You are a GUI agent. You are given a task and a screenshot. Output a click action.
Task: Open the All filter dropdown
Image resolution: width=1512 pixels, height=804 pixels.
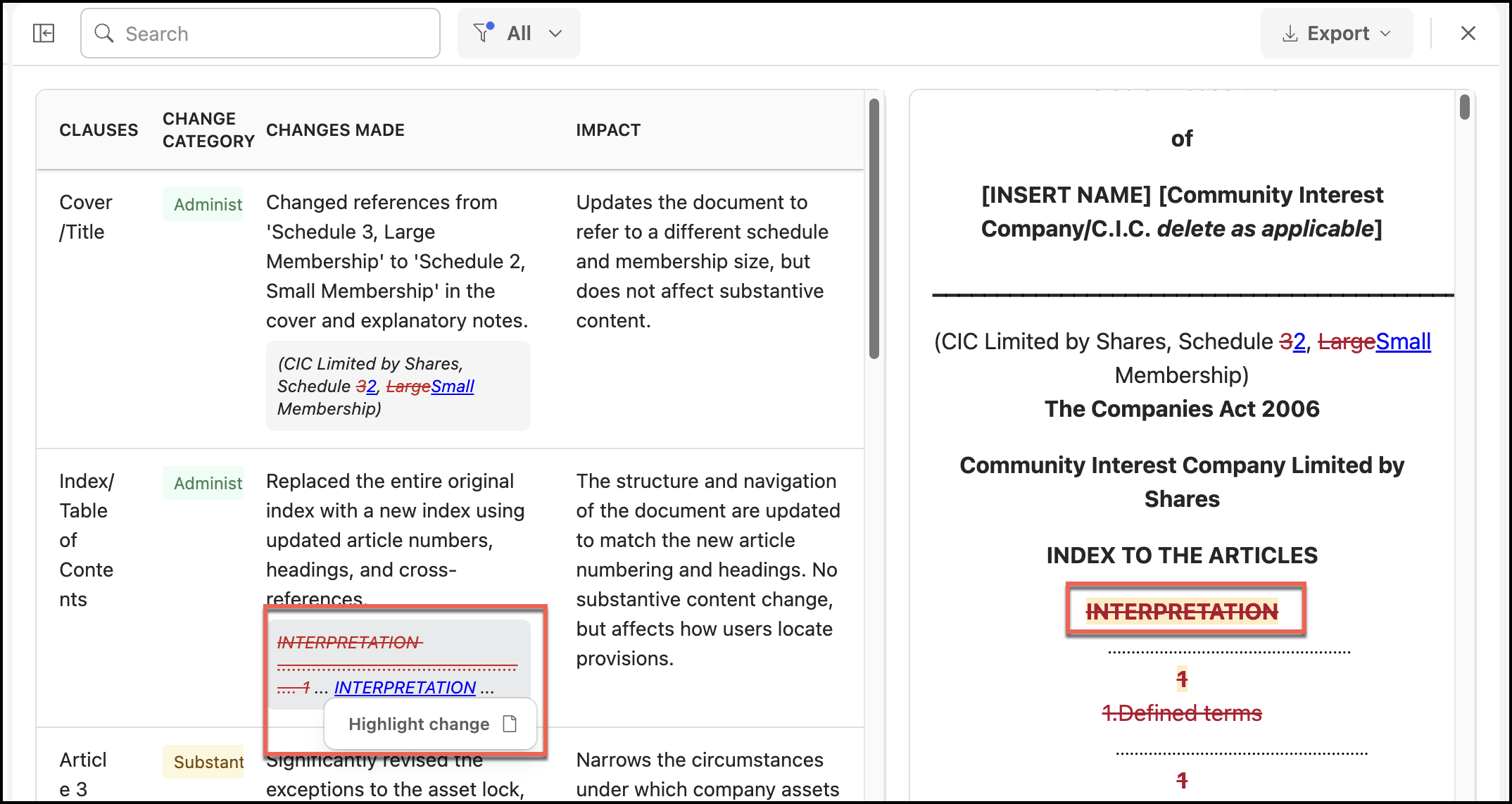[x=519, y=33]
